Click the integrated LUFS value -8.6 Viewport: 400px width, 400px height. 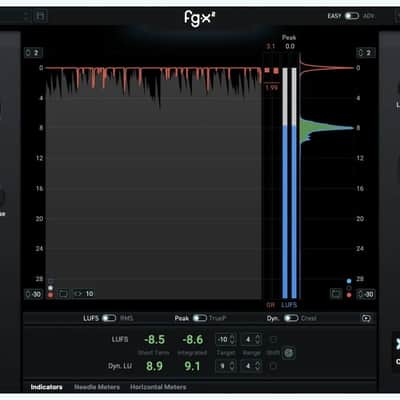[193, 340]
